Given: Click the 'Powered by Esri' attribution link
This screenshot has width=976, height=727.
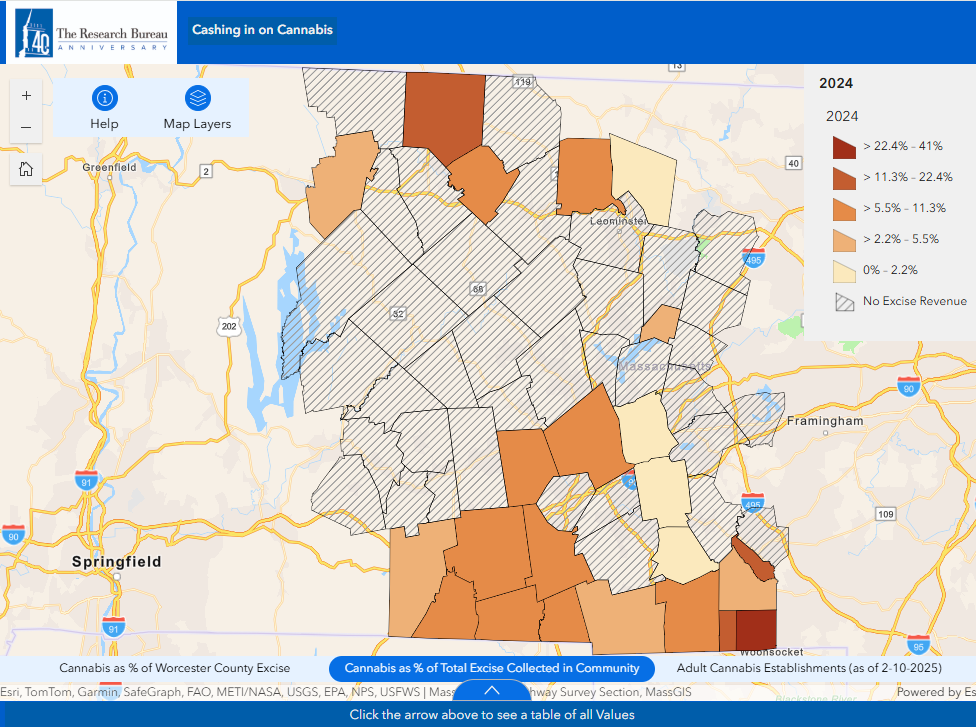Looking at the screenshot, I should click(x=936, y=692).
